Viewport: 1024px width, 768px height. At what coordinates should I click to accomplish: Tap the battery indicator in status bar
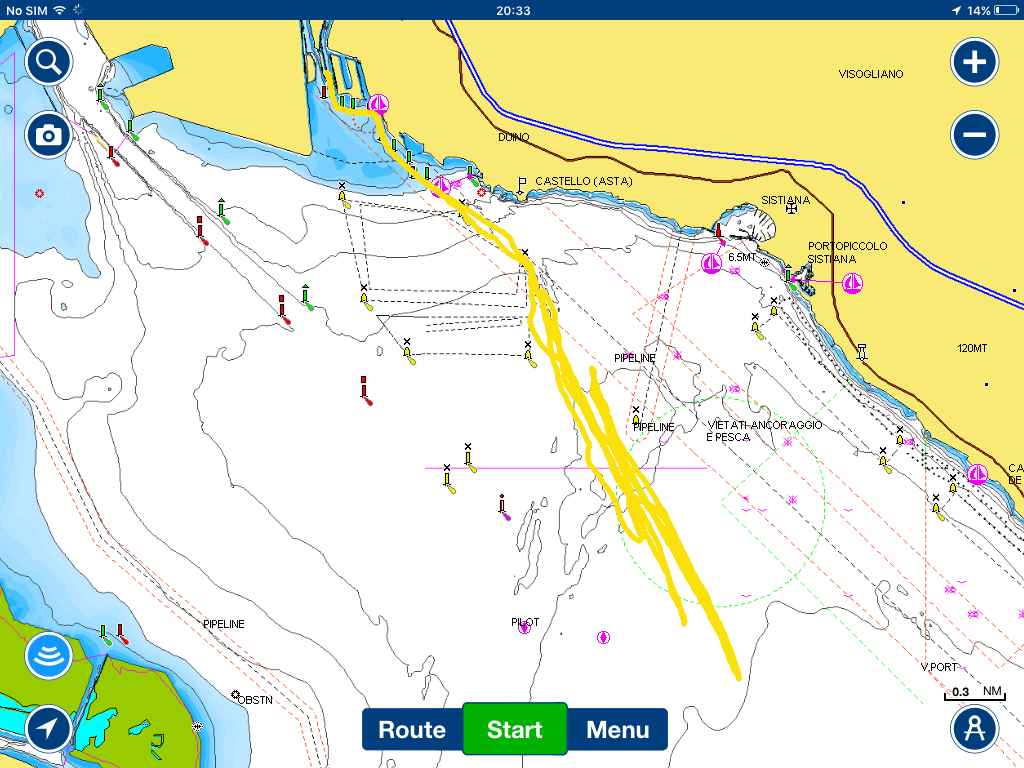1004,10
